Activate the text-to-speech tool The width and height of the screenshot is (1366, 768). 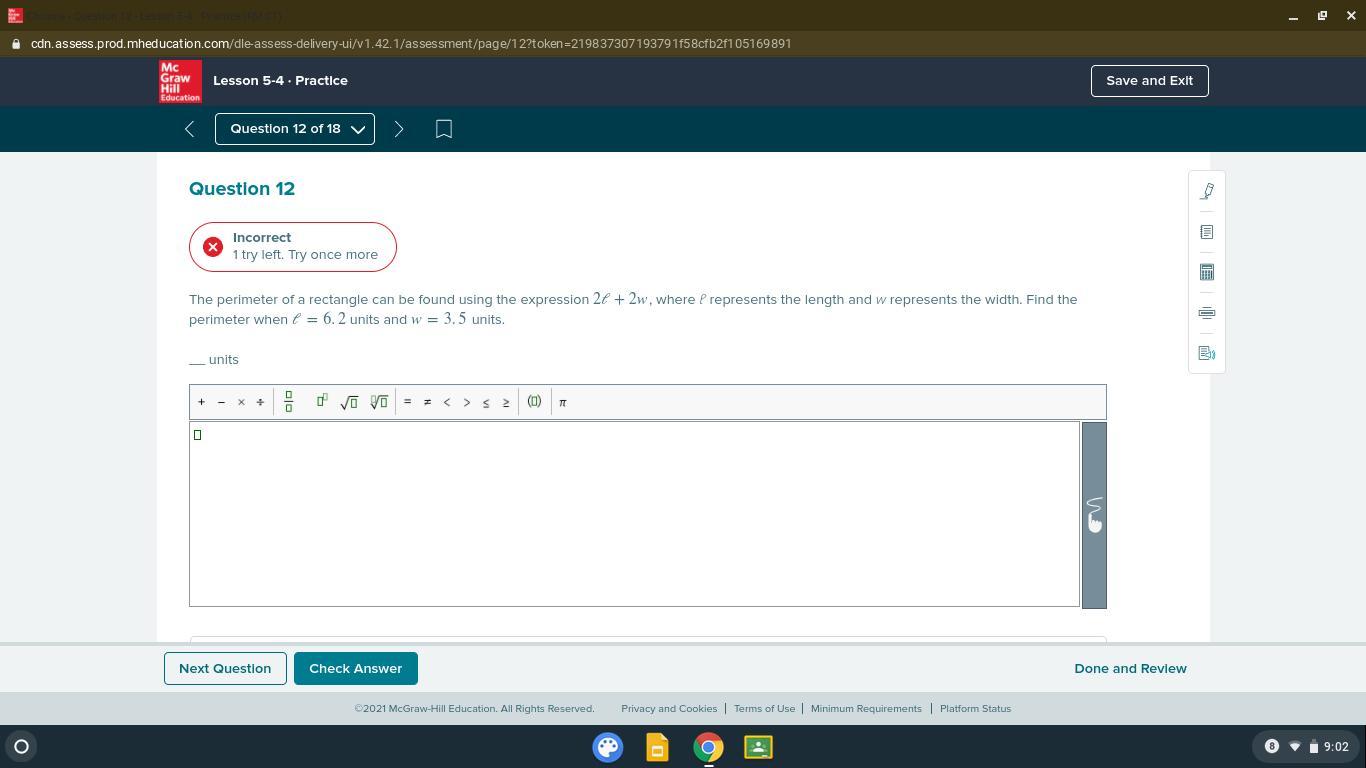tap(1207, 353)
